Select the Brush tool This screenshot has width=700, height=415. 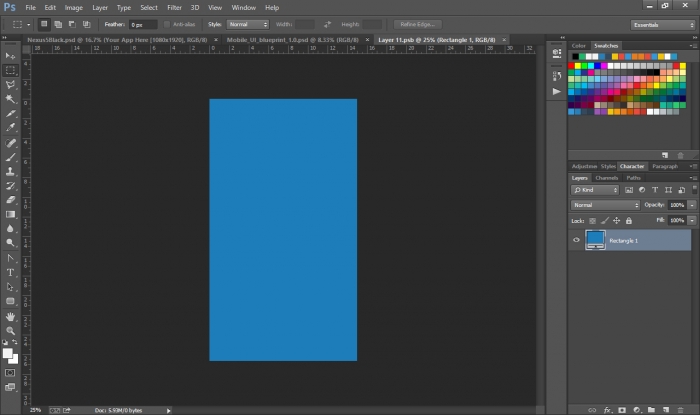pos(10,157)
